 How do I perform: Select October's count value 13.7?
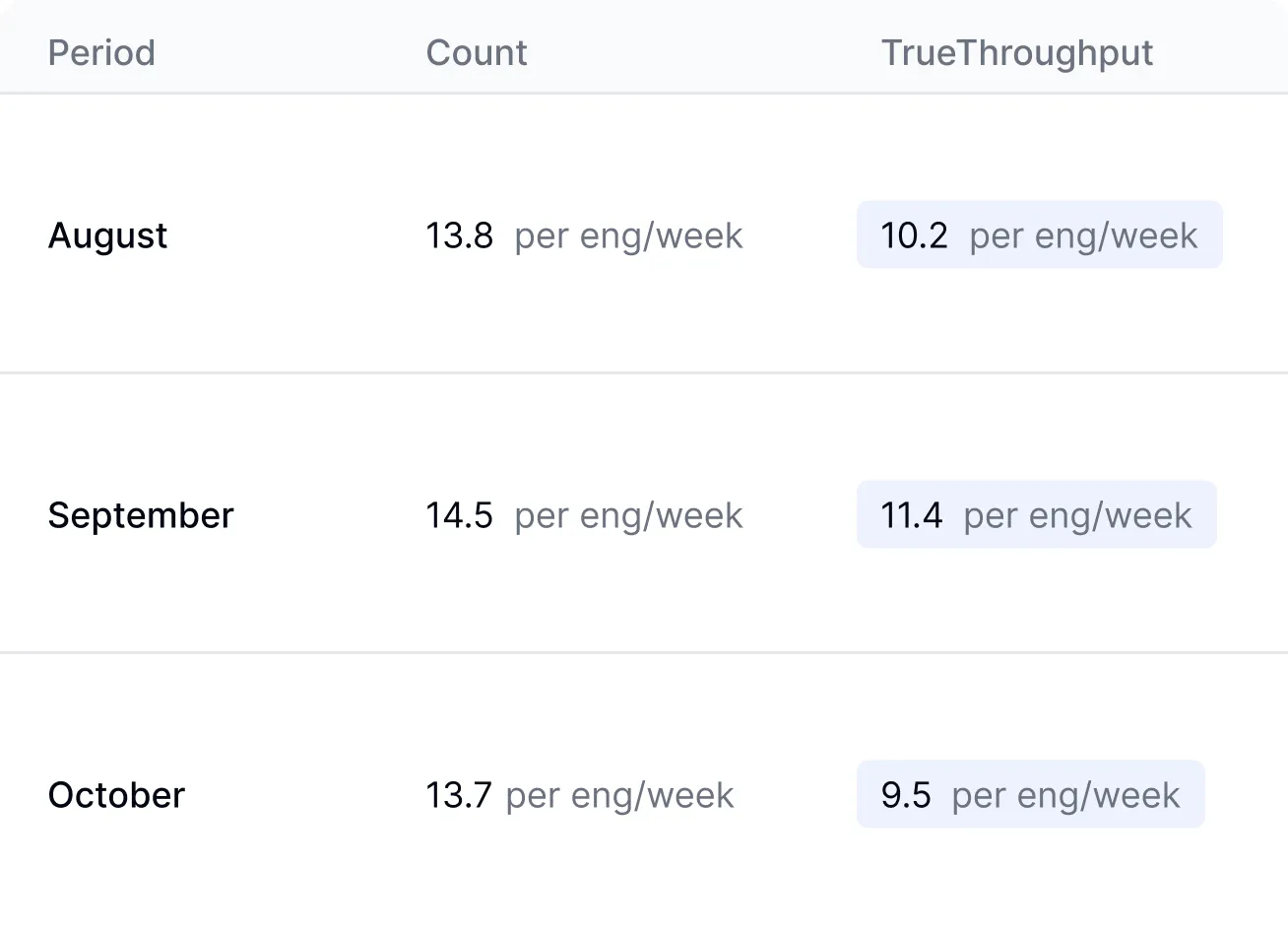pyautogui.click(x=458, y=795)
